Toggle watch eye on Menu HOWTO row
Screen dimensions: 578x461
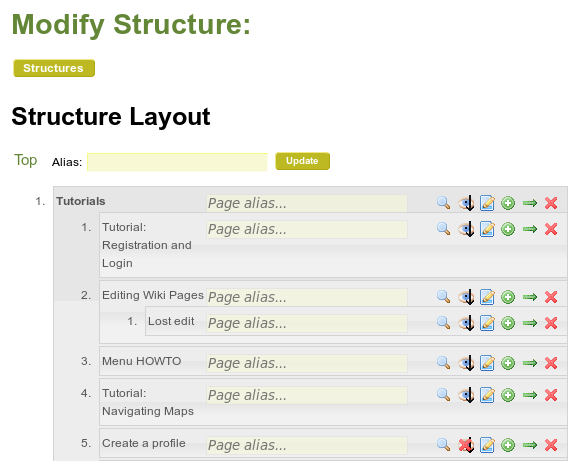tap(466, 363)
